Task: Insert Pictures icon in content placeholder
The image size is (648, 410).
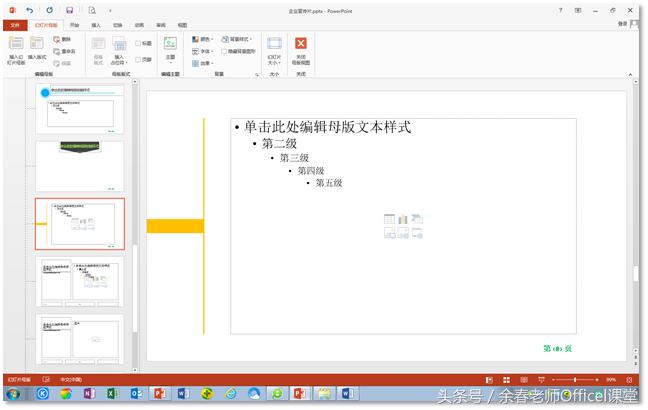Action: point(389,233)
